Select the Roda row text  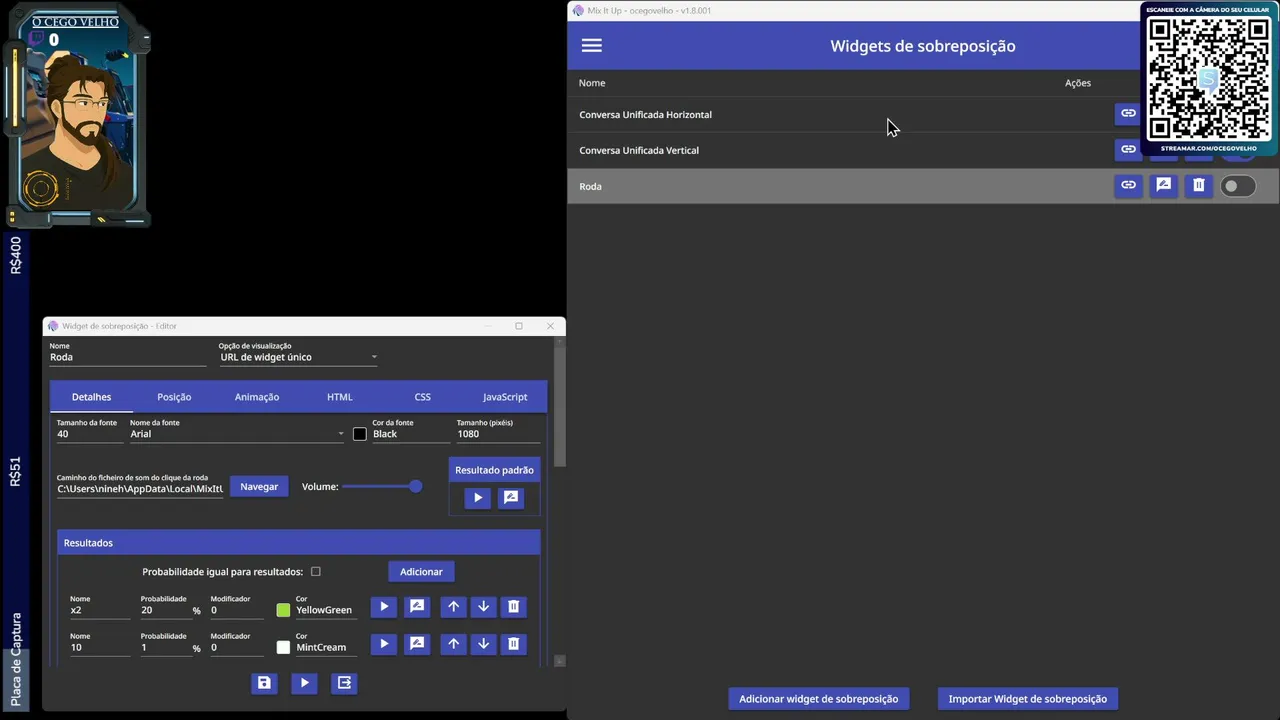(590, 186)
